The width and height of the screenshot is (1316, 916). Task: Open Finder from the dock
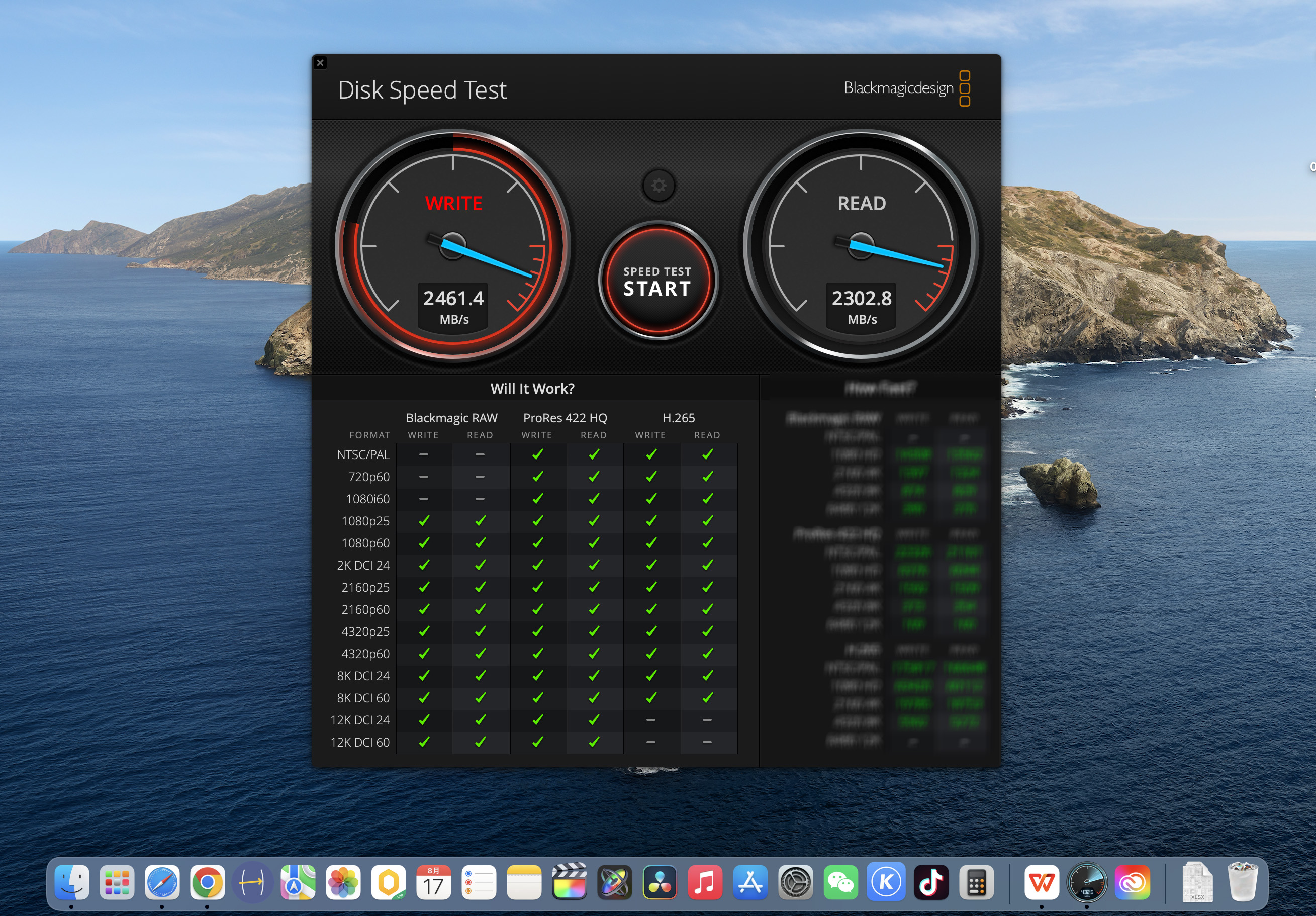(x=72, y=882)
